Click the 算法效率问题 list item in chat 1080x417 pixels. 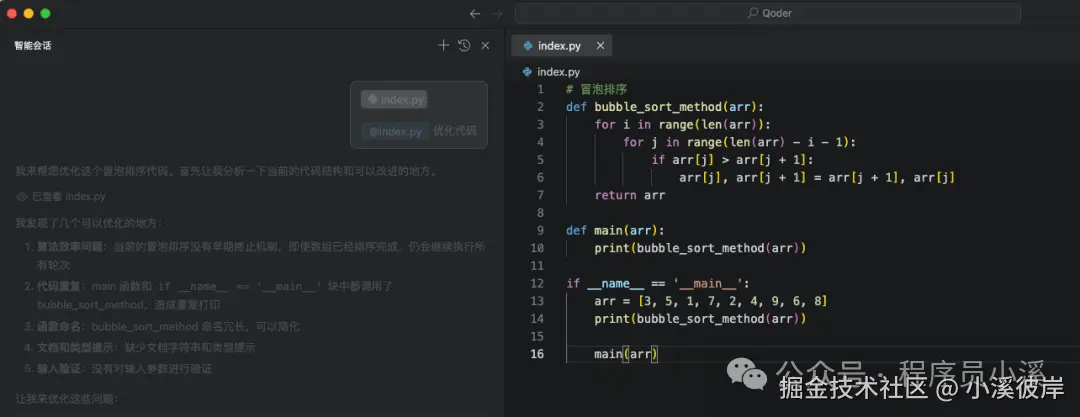tap(255, 256)
